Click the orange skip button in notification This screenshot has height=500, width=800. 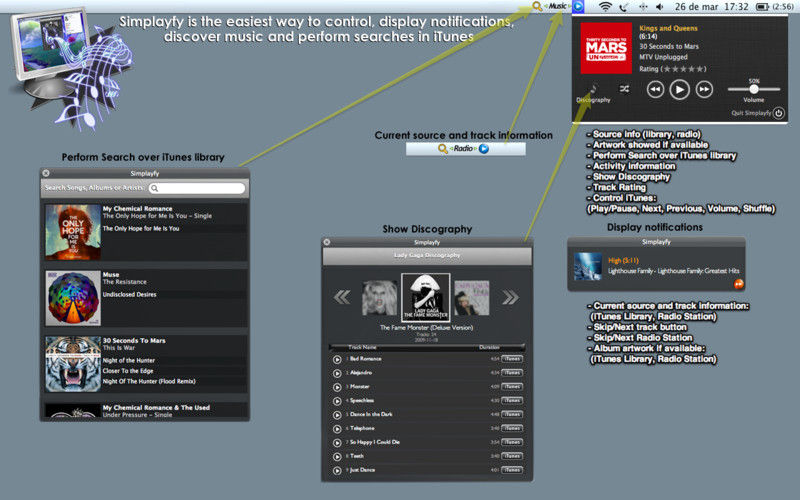(x=738, y=284)
